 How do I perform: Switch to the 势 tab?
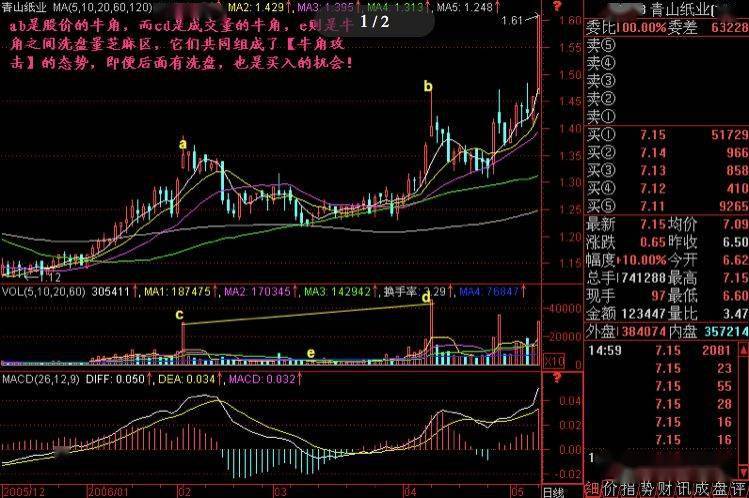tap(647, 488)
